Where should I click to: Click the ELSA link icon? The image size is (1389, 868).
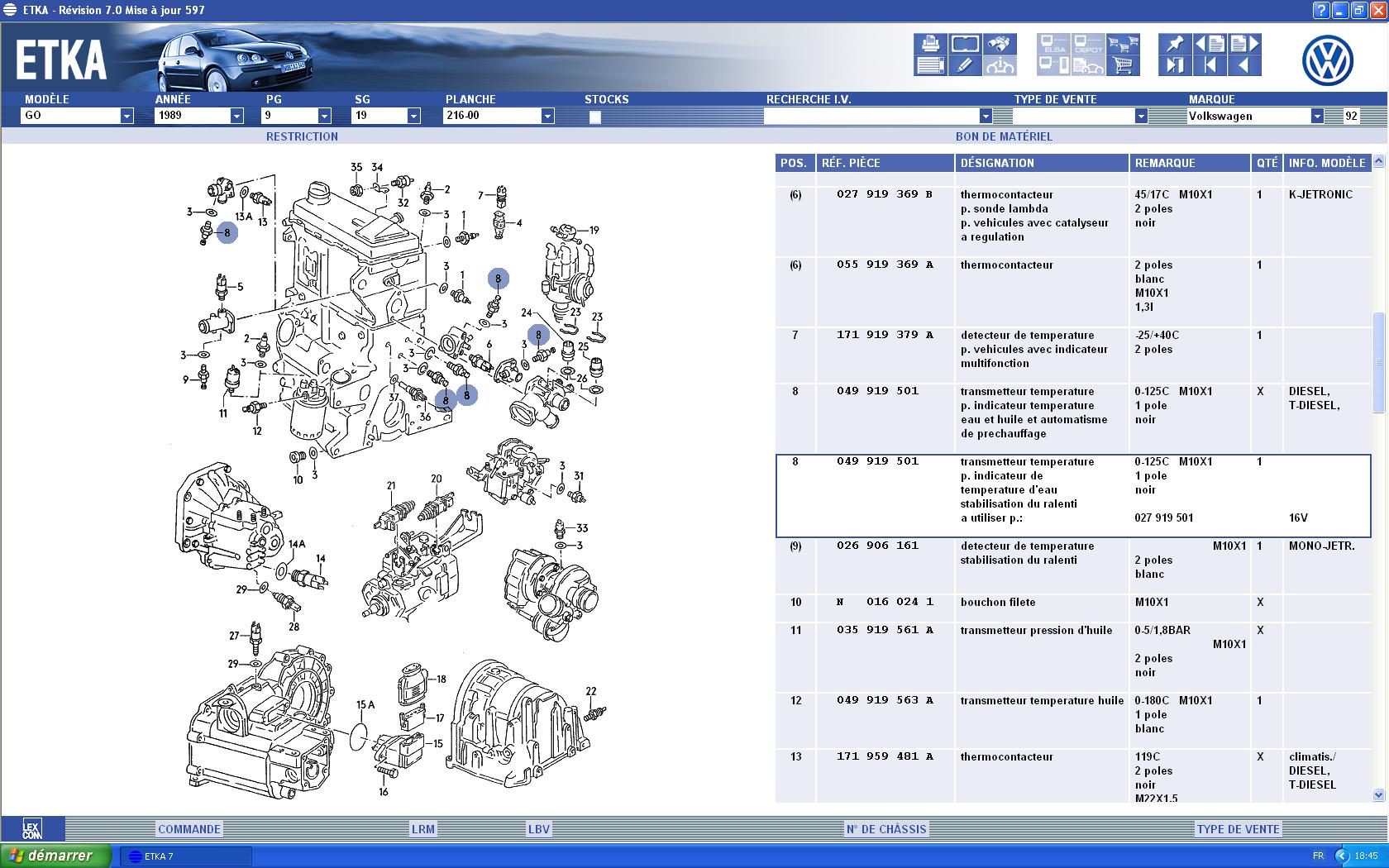[x=1053, y=44]
